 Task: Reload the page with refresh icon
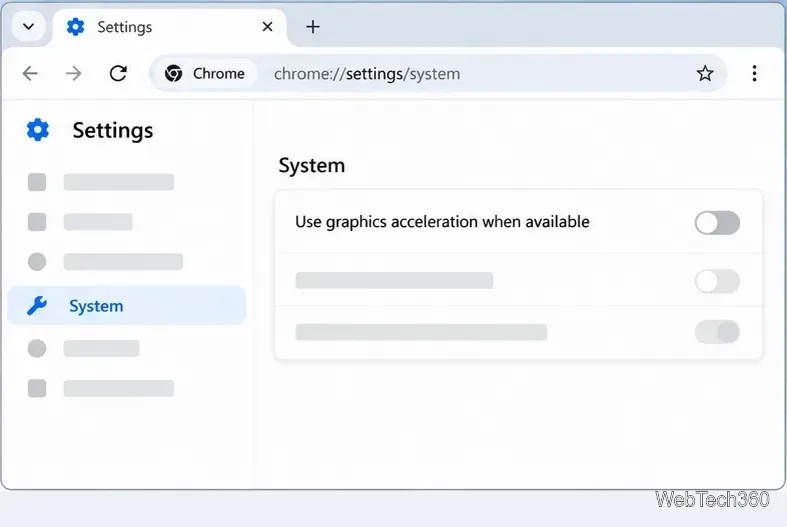tap(118, 73)
